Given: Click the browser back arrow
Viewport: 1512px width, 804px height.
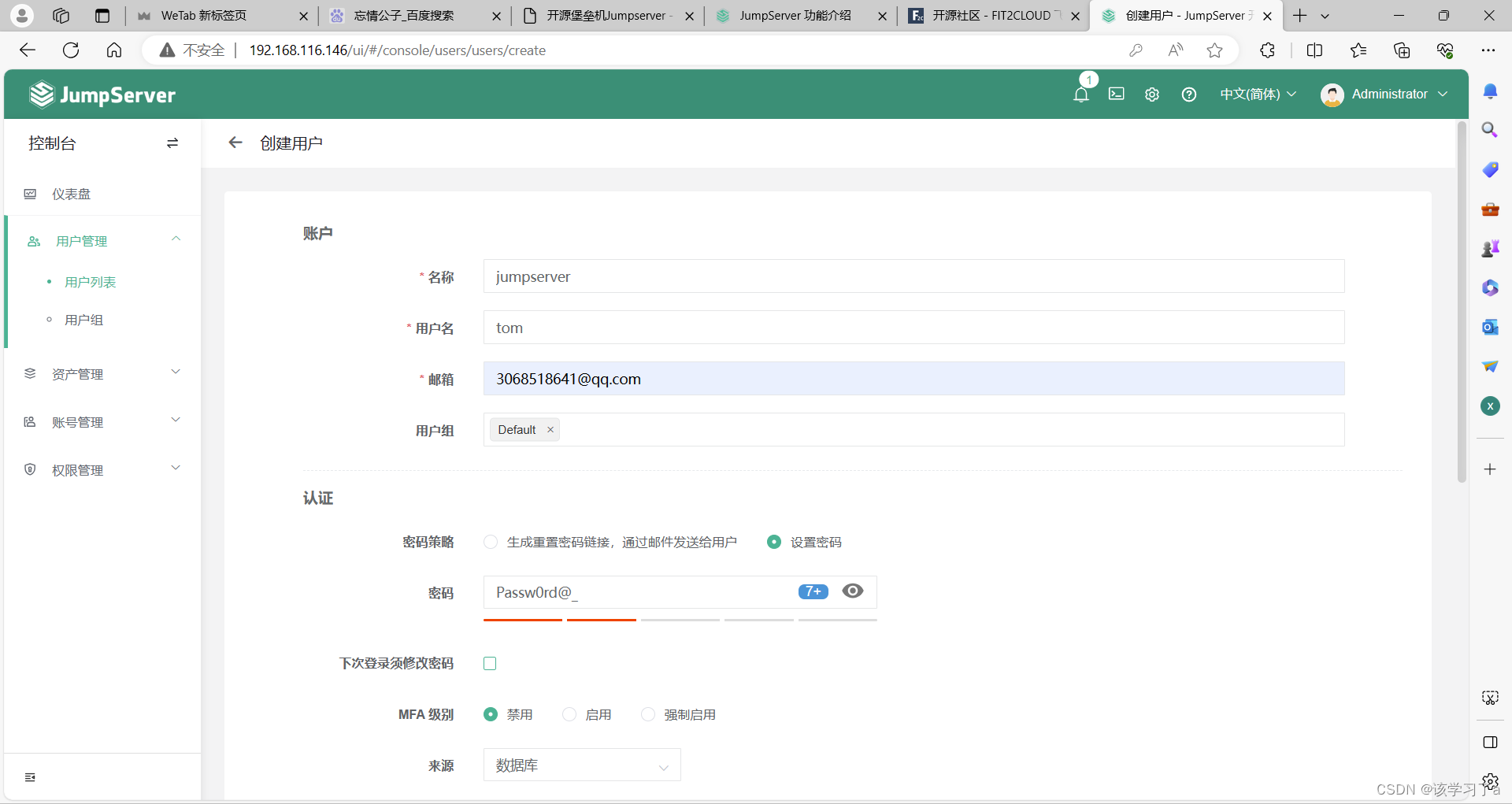Looking at the screenshot, I should pos(28,50).
